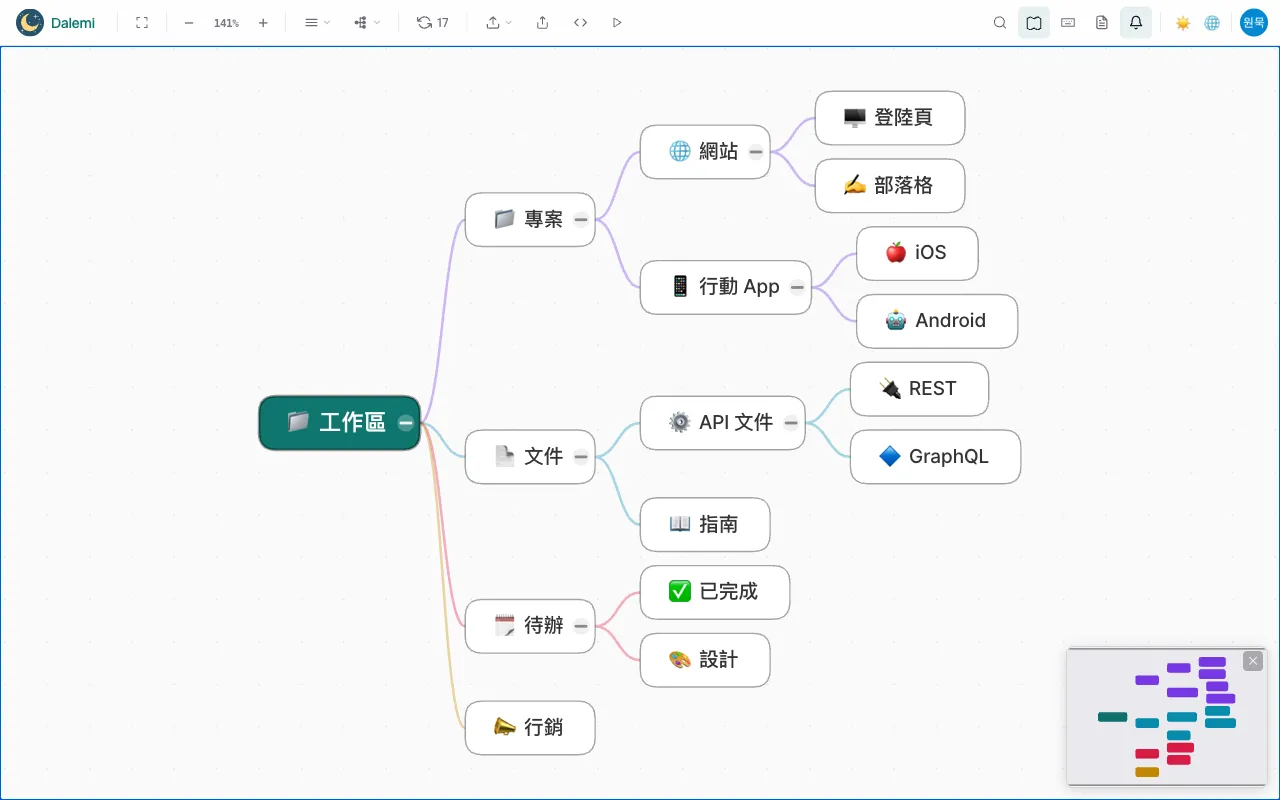Image resolution: width=1280 pixels, height=800 pixels.
Task: Click the teal root block in minimap
Action: (1112, 717)
